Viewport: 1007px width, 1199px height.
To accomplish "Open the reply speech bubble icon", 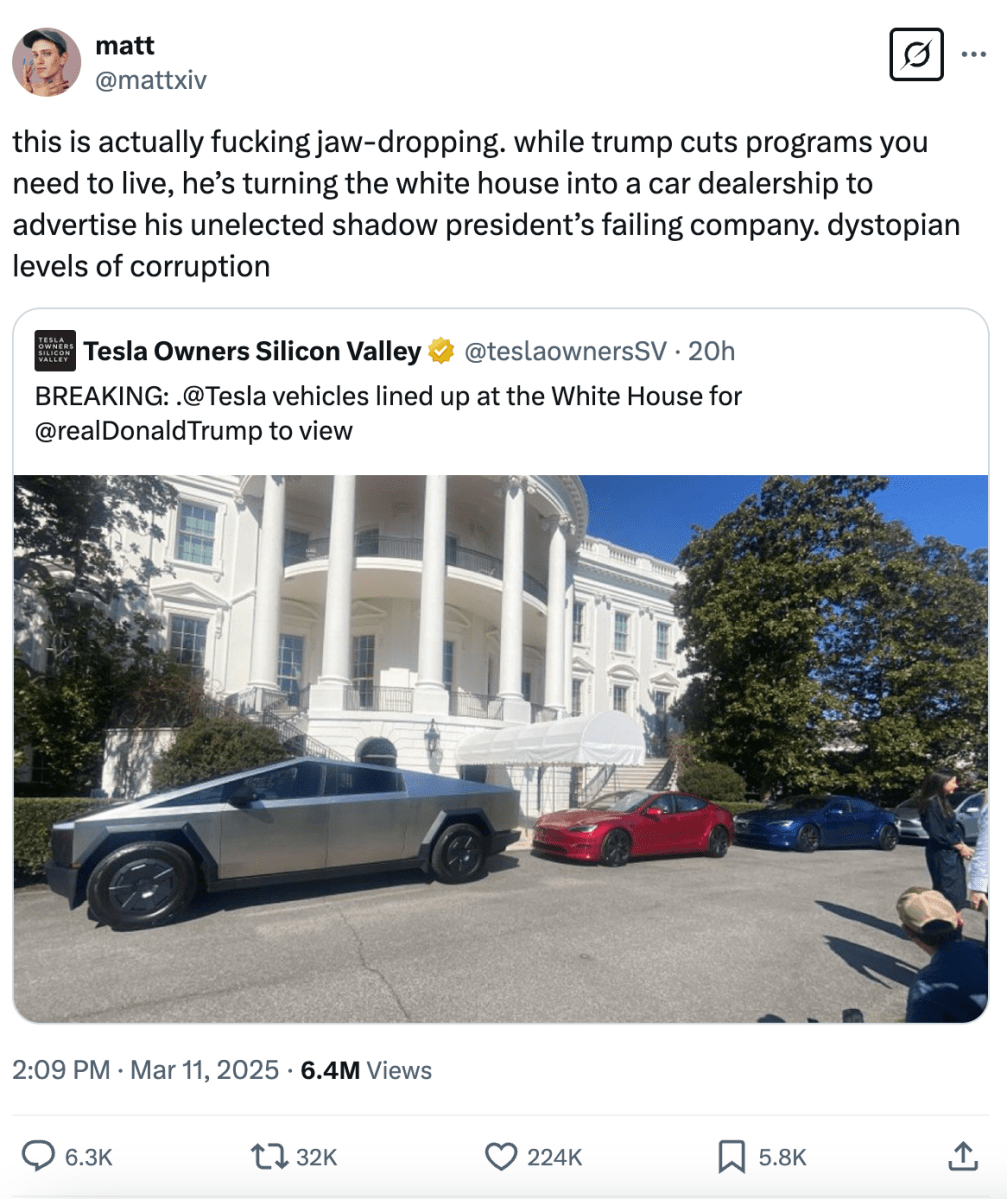I will tap(37, 1156).
